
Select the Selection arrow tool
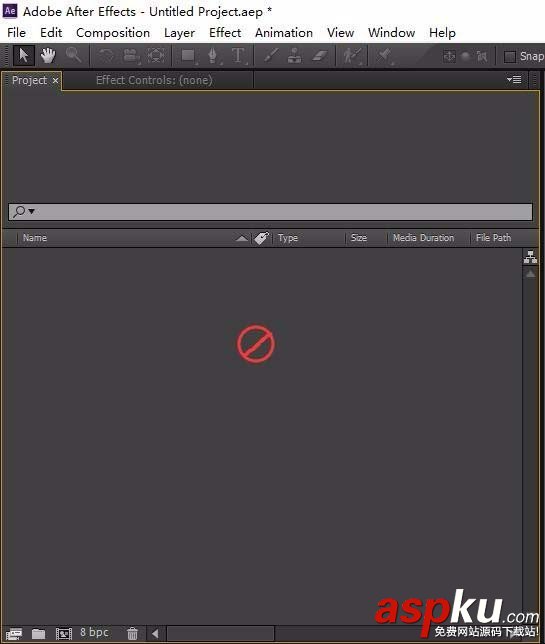(x=23, y=55)
